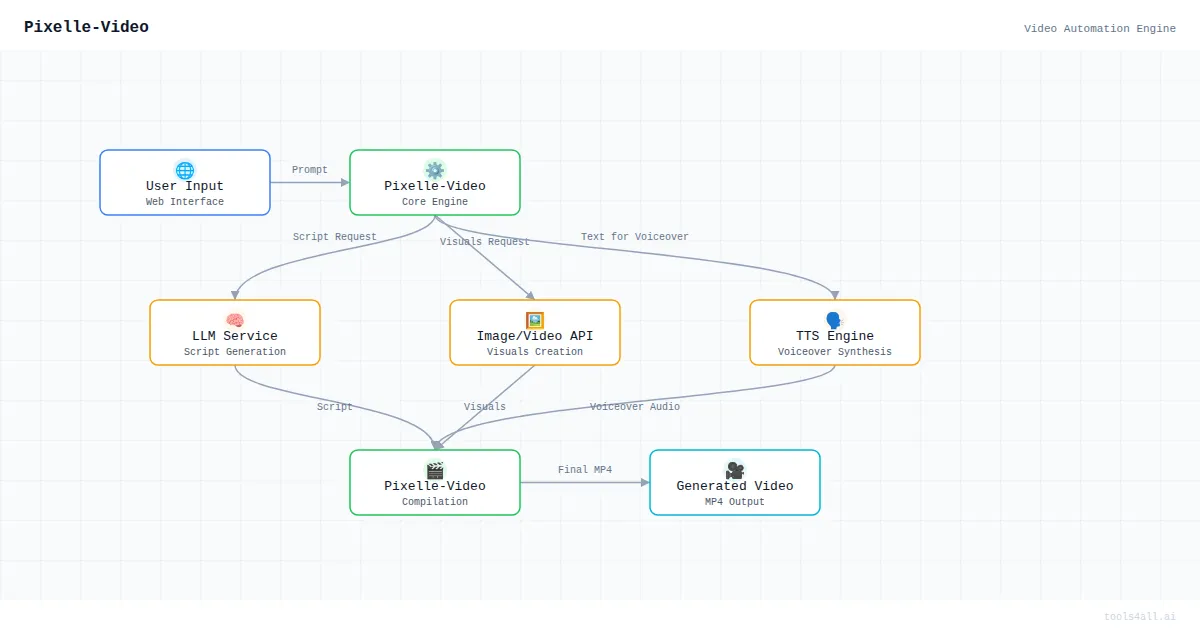Click the 'Visuals' edge label

485,407
